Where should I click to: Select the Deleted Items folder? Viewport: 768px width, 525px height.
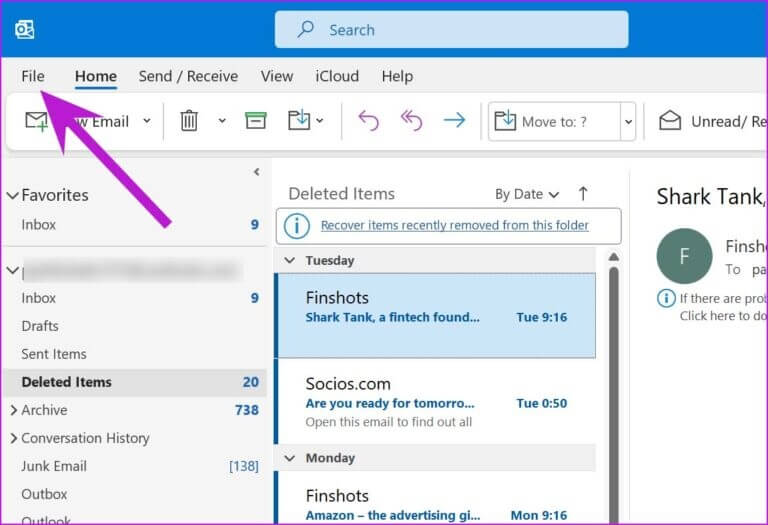134,382
